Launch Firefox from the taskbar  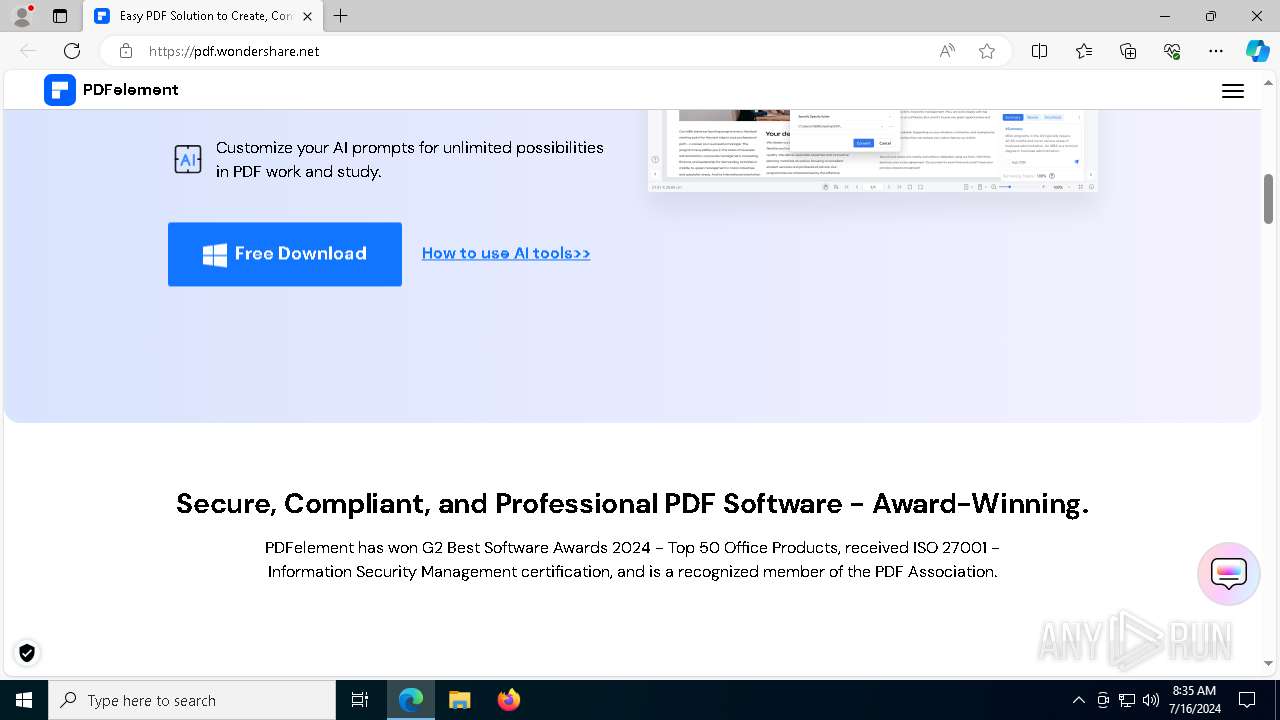(509, 700)
